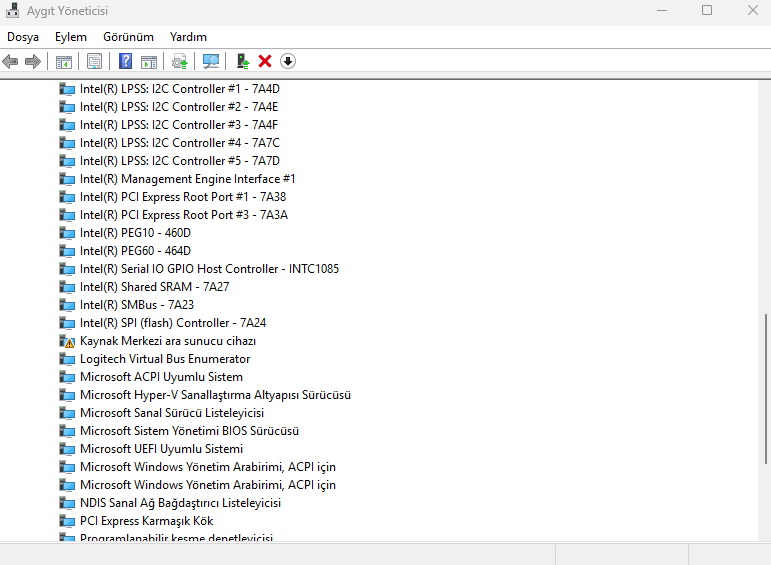Select Intel(R) LPSS: I2C Controller #1 - 7A4D
Screen dimensions: 771x565
tap(180, 89)
